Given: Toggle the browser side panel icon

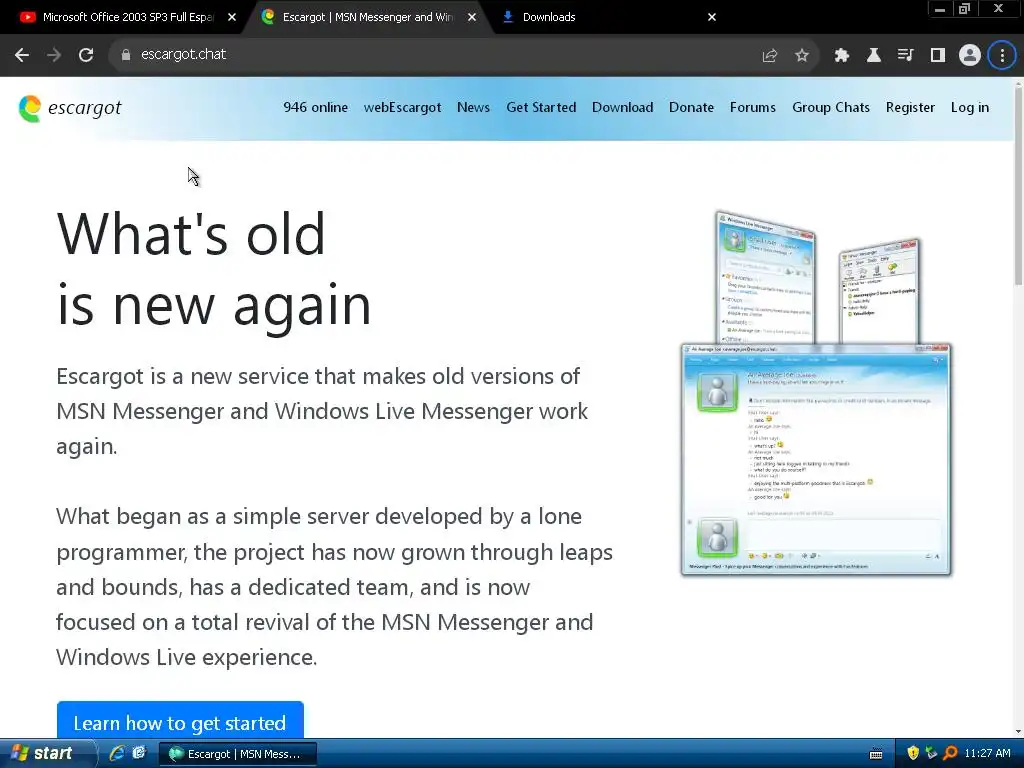Looking at the screenshot, I should pyautogui.click(x=938, y=56).
